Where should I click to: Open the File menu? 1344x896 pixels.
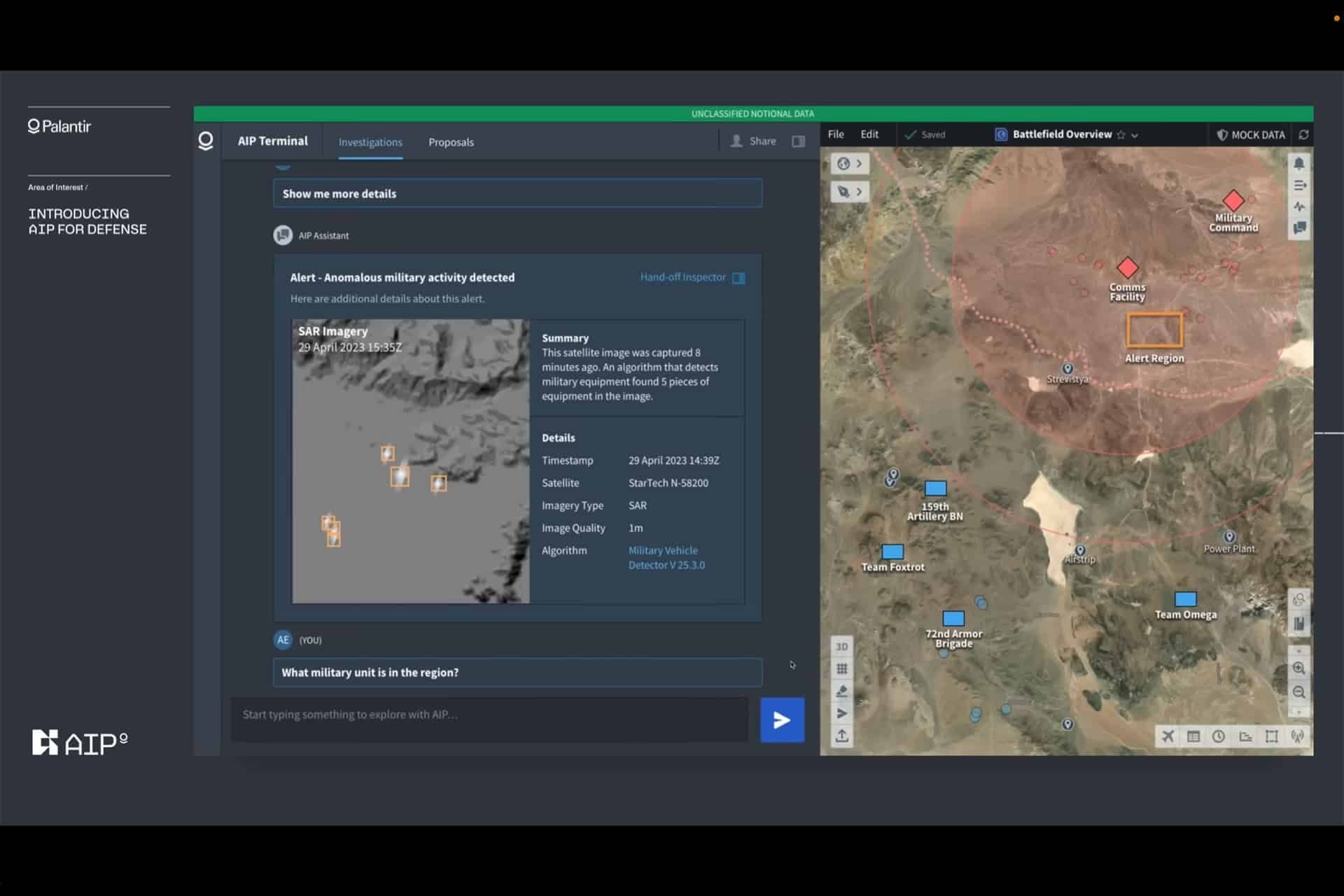836,134
